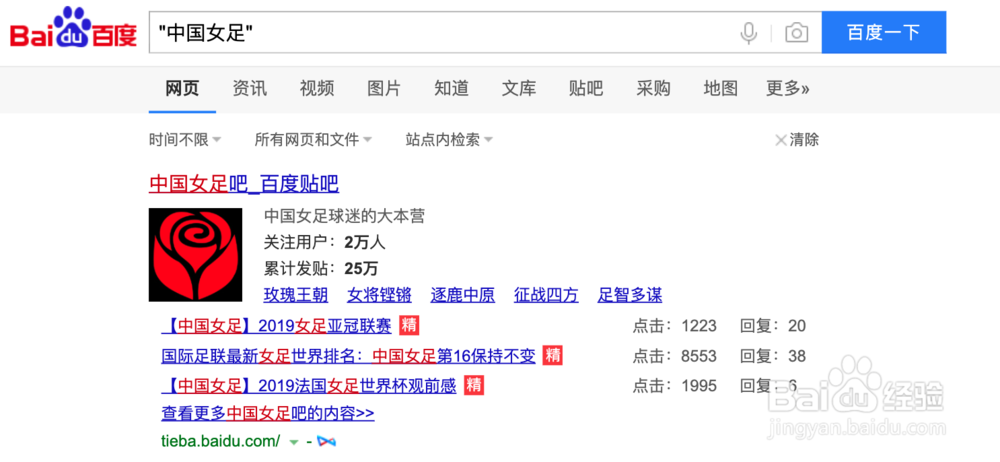Open the 征战四方 link

pos(546,295)
